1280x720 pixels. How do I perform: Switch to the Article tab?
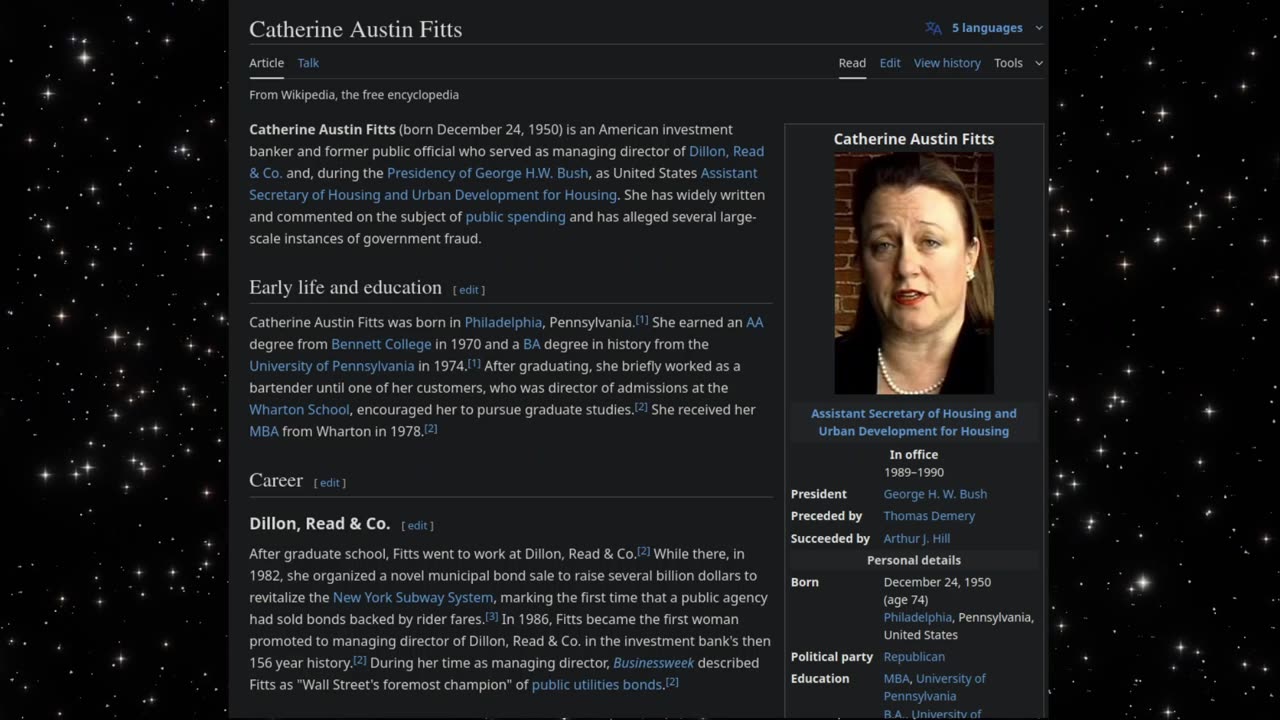267,63
